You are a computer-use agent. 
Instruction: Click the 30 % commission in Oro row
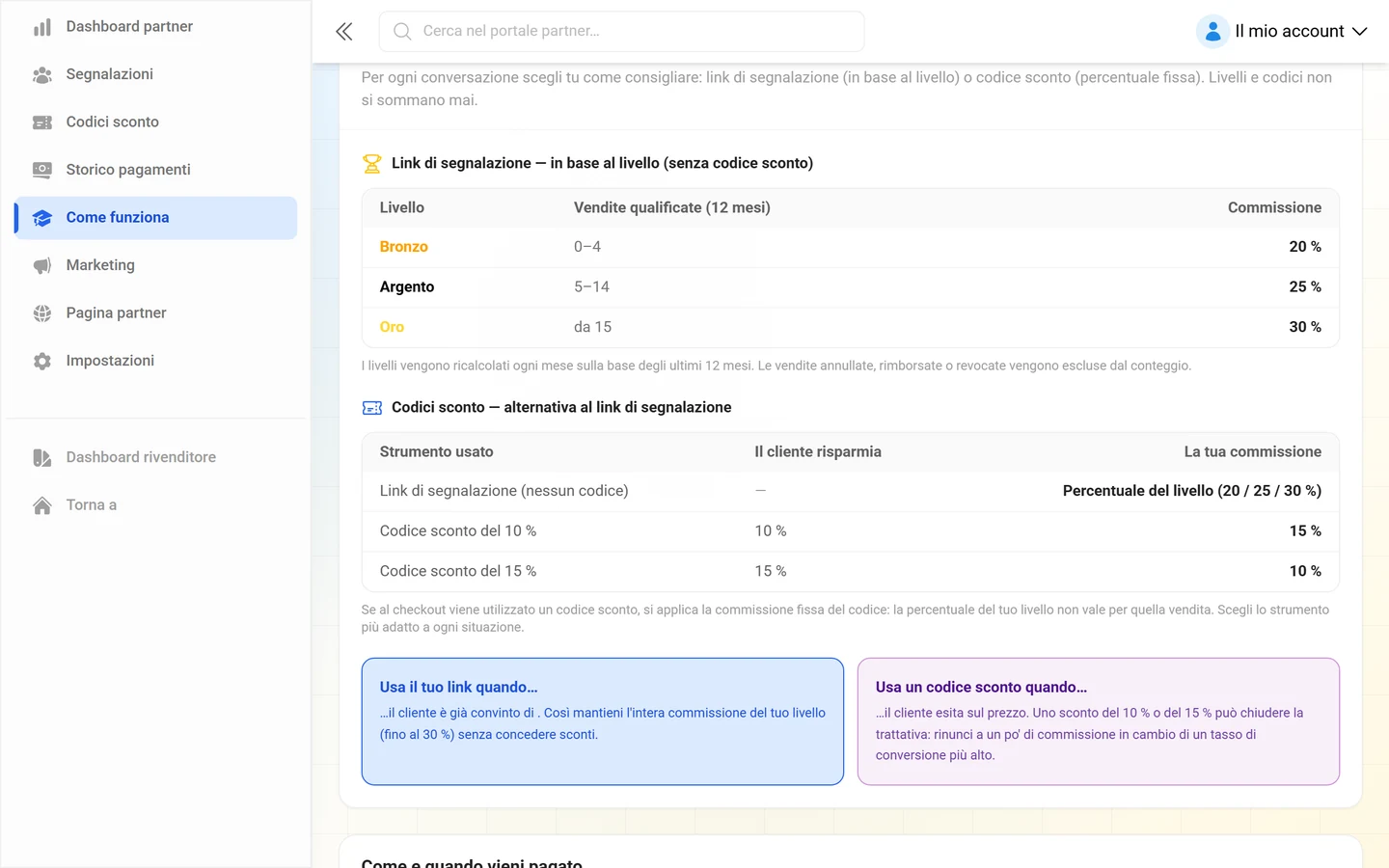tap(1305, 327)
